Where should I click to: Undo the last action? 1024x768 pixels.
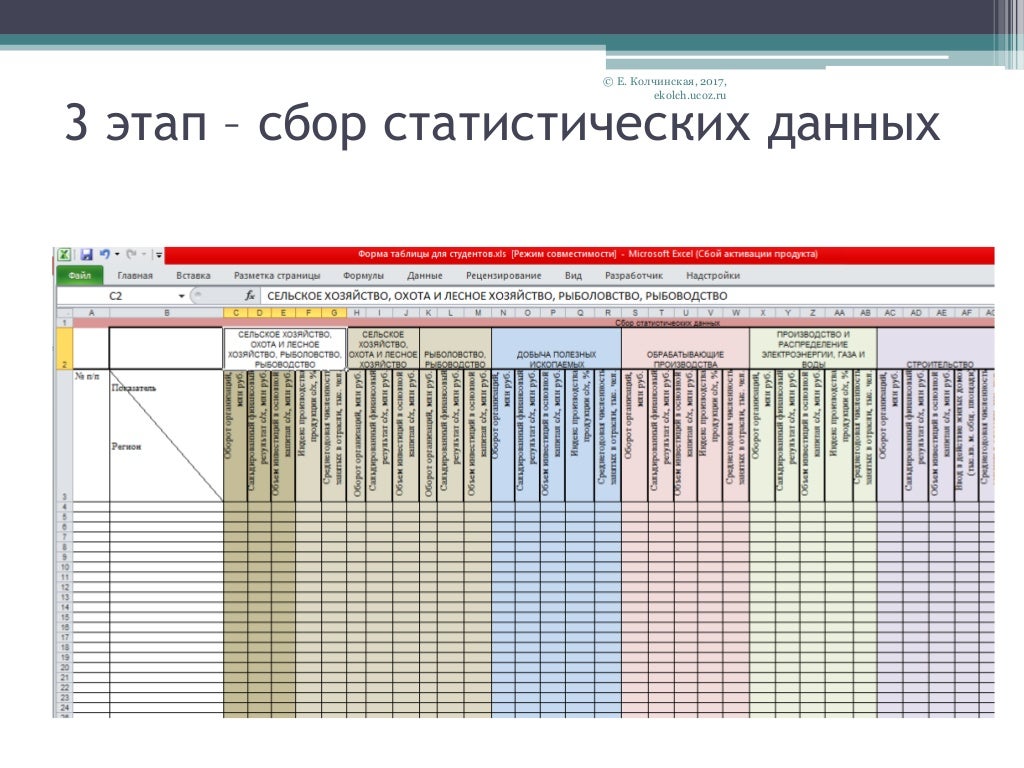pos(104,254)
